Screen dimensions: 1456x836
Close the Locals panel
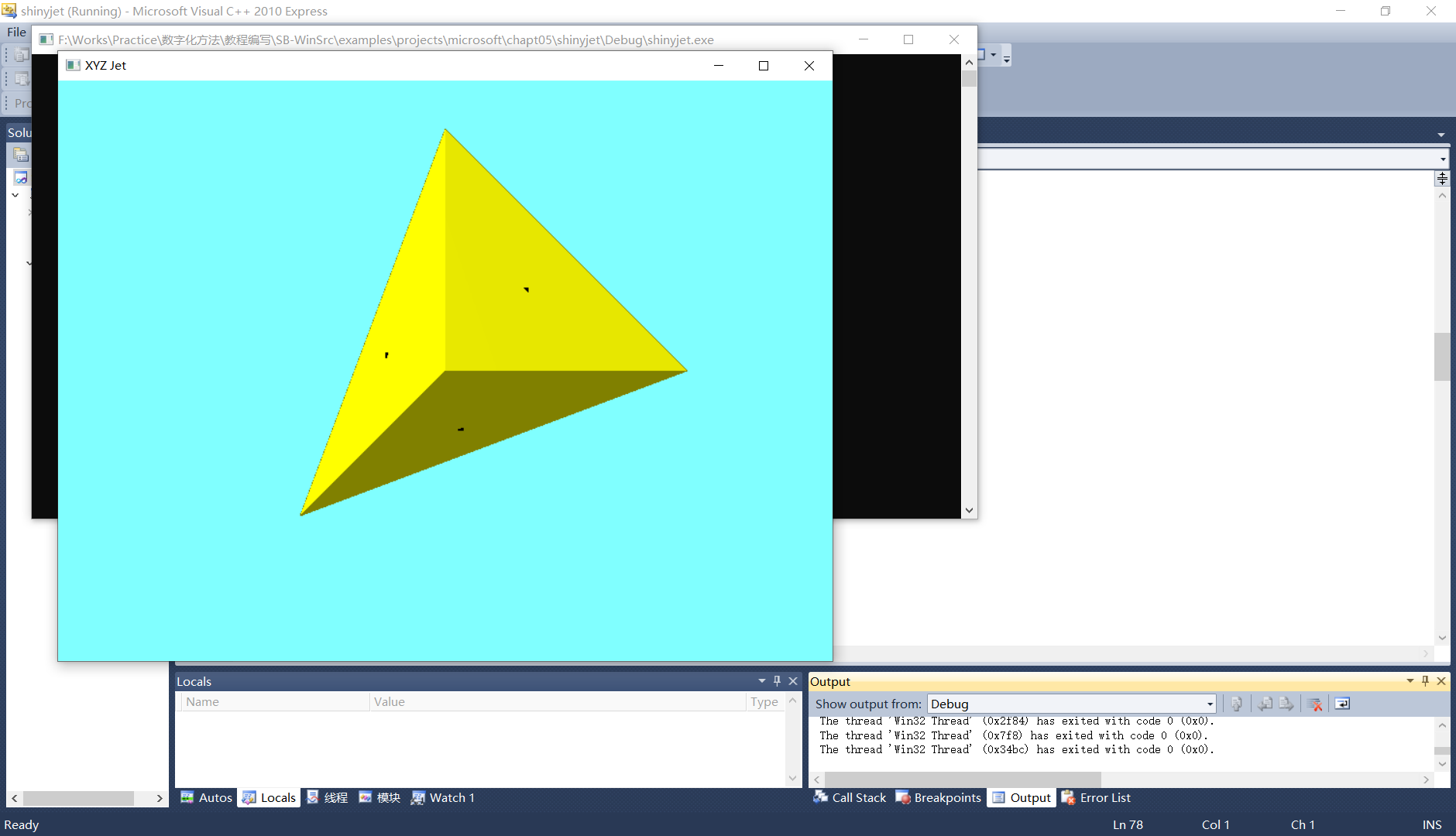[x=793, y=681]
